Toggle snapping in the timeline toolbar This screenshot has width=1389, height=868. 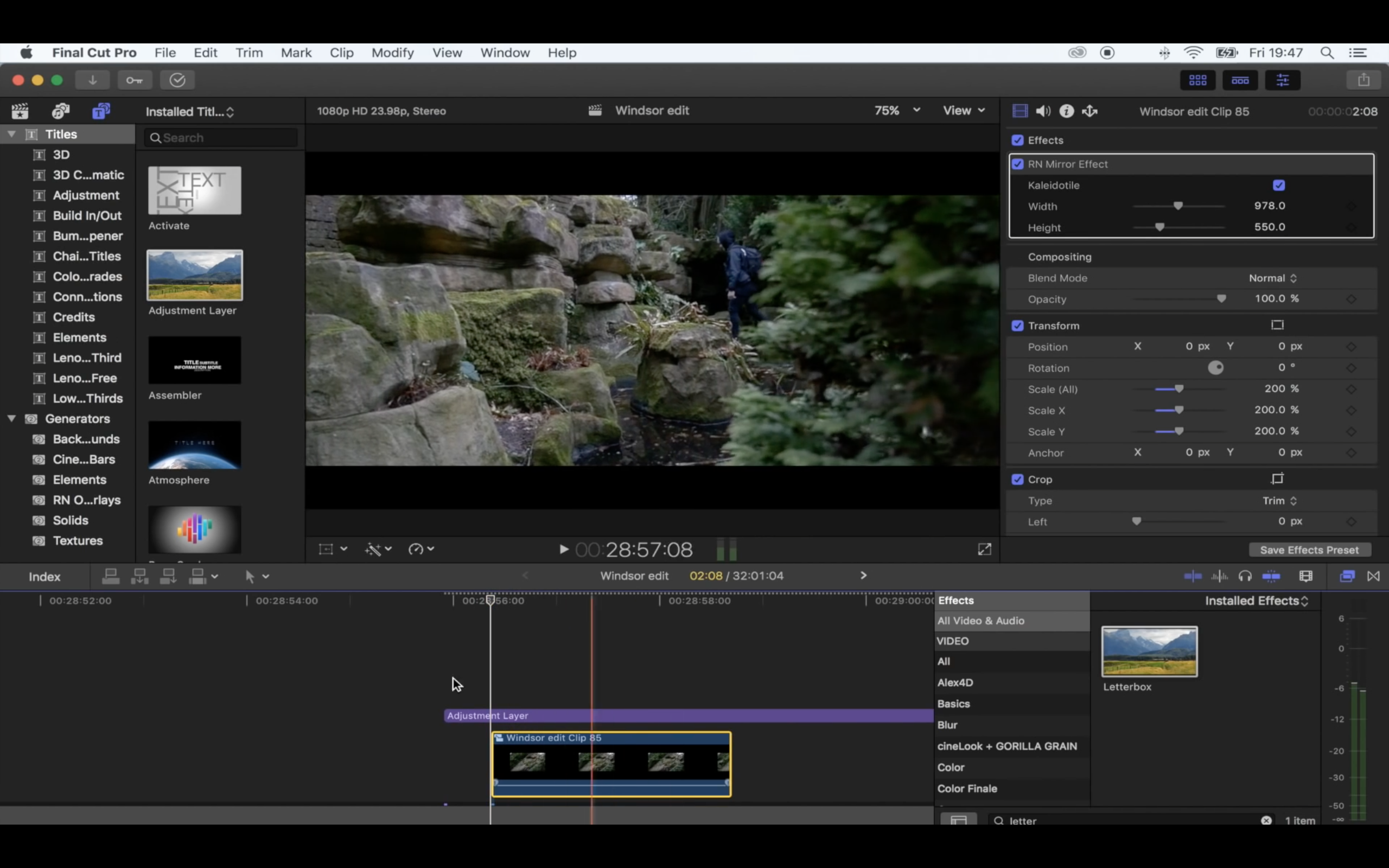point(1271,576)
